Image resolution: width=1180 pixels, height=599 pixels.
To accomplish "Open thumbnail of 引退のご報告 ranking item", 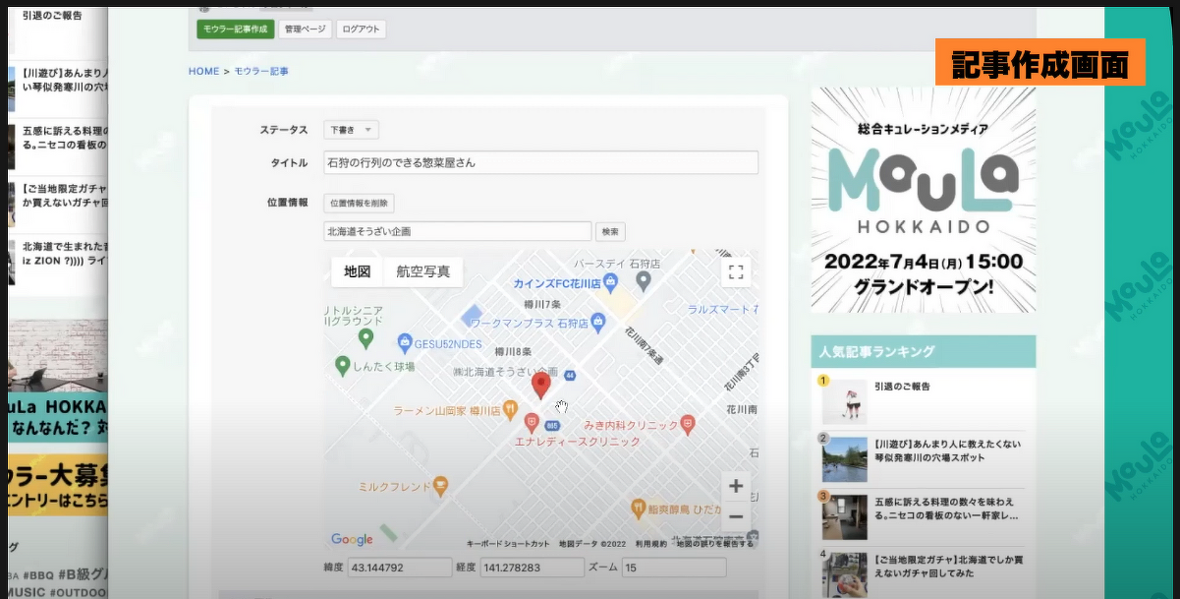I will coord(844,401).
